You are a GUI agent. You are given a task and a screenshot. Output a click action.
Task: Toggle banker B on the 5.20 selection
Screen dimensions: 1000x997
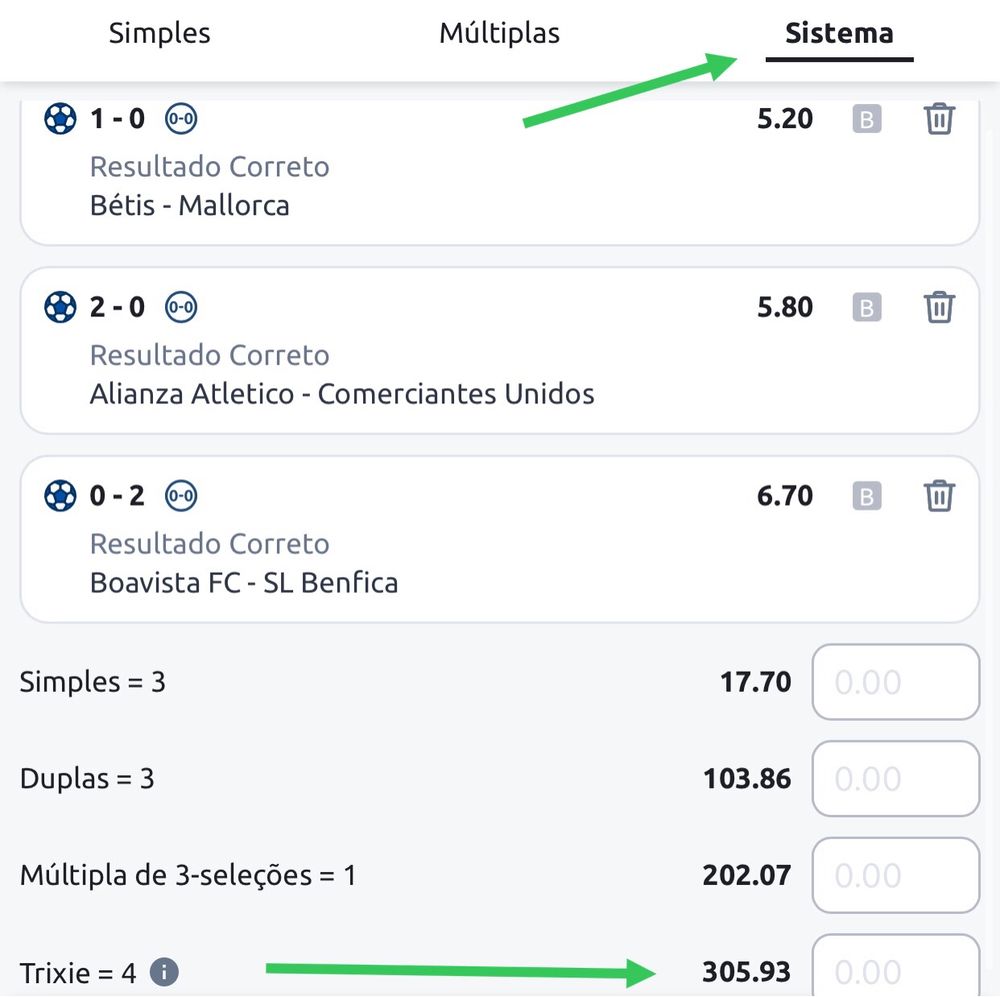pos(866,120)
